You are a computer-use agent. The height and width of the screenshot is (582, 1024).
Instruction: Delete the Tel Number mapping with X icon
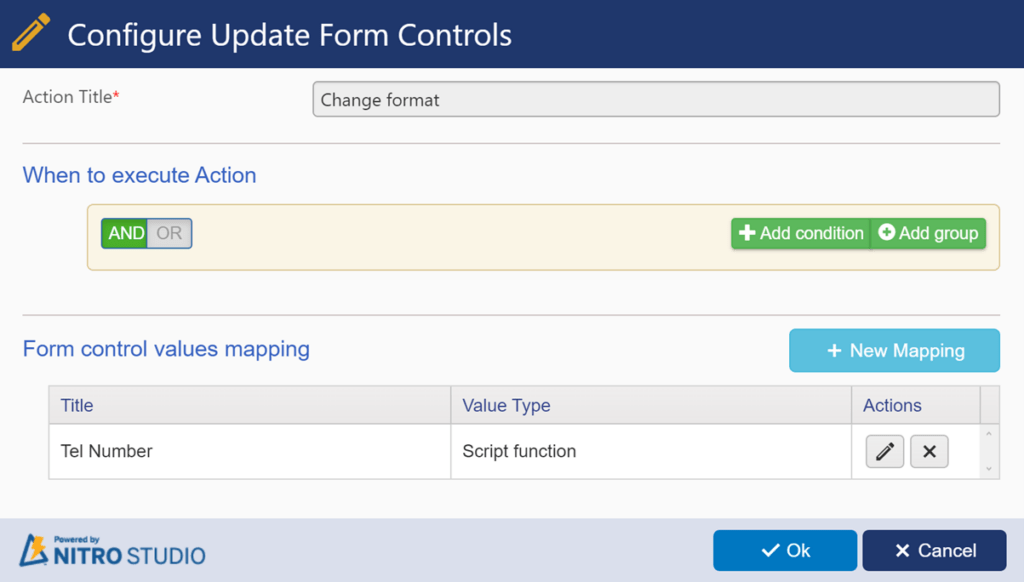(x=929, y=451)
